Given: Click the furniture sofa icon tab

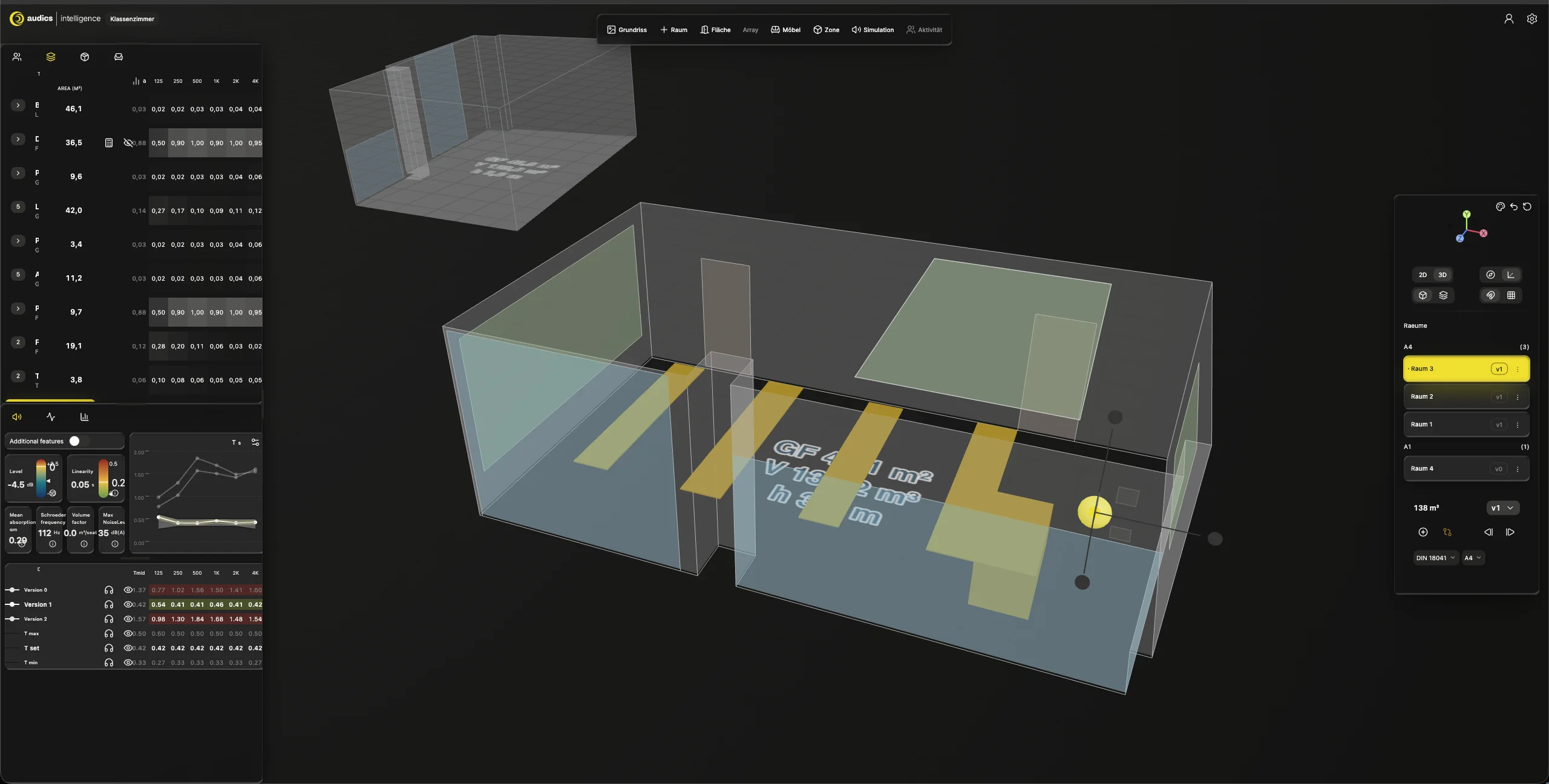Looking at the screenshot, I should [x=119, y=57].
